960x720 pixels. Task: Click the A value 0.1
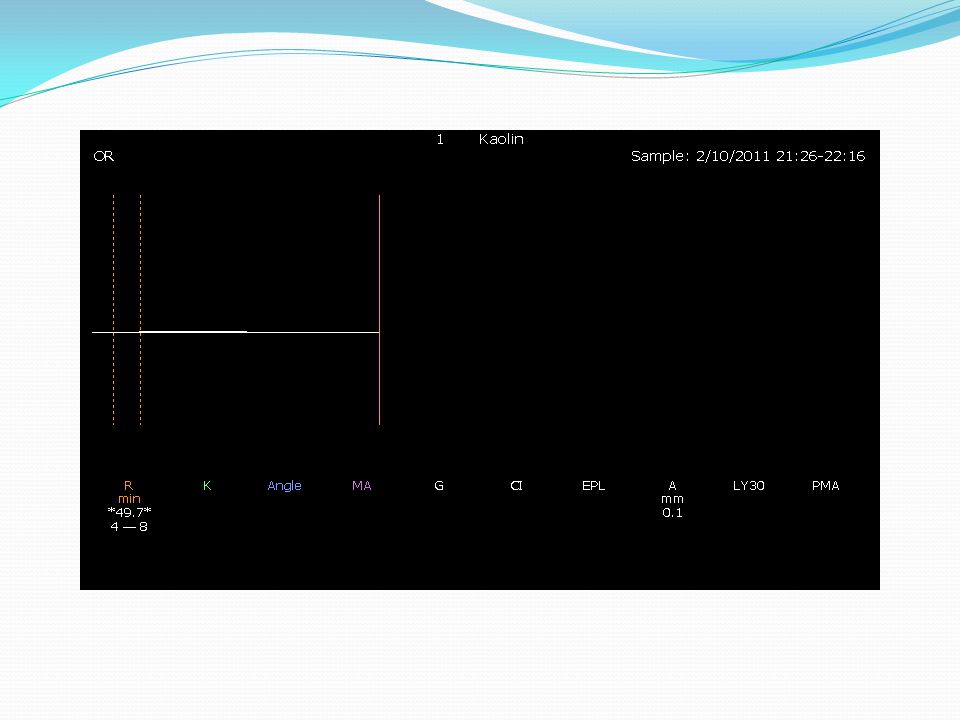coord(672,513)
